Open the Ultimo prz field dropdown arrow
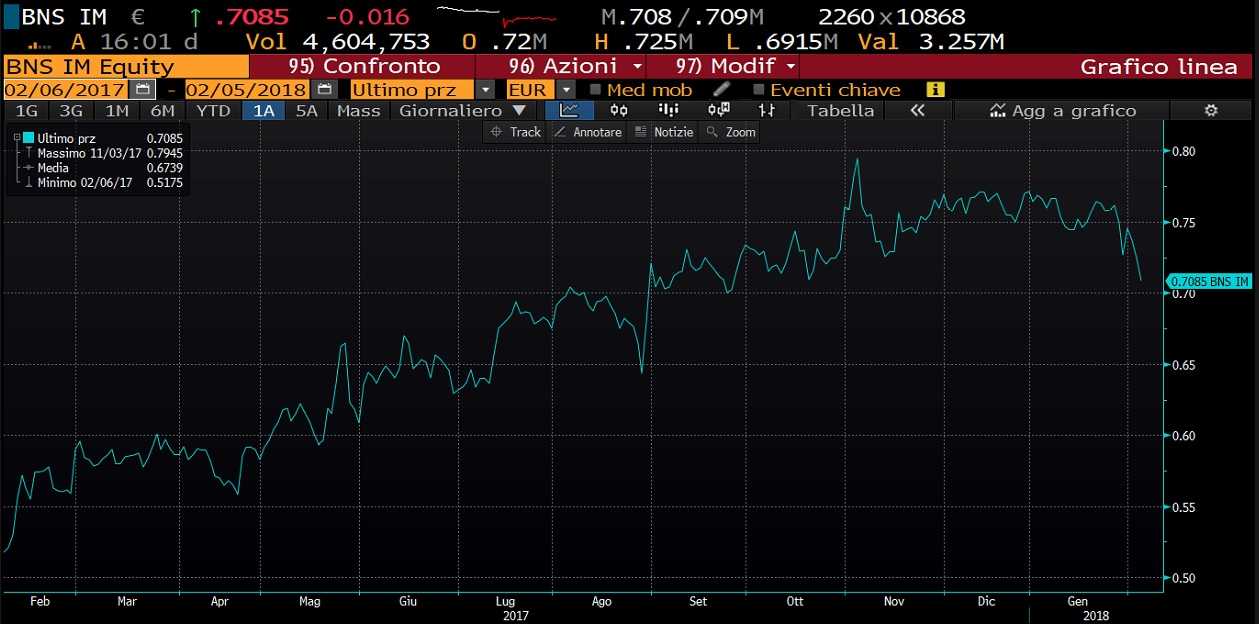This screenshot has width=1259, height=624. pyautogui.click(x=484, y=90)
